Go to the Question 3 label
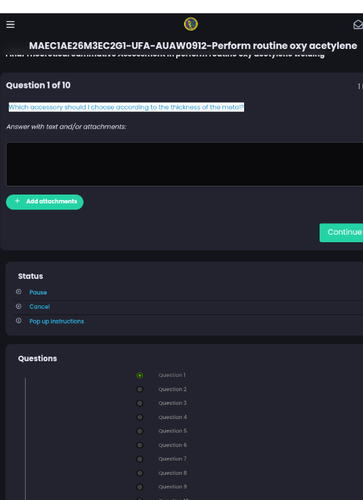 point(173,403)
